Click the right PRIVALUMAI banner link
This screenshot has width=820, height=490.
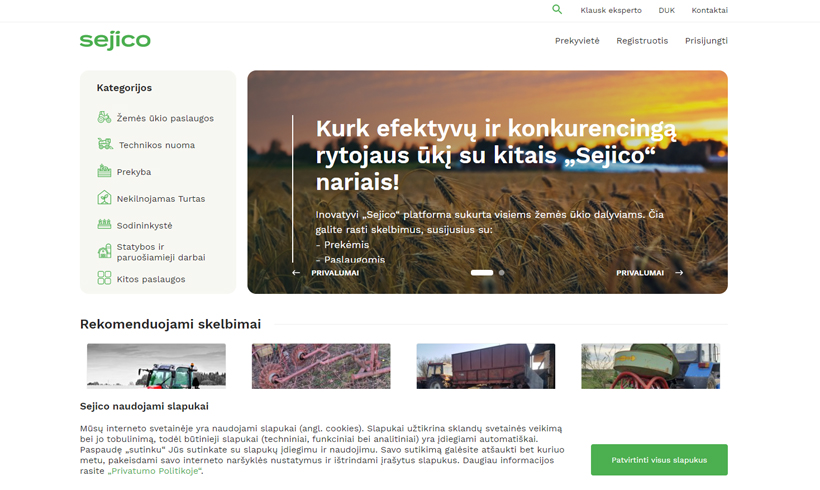(640, 272)
